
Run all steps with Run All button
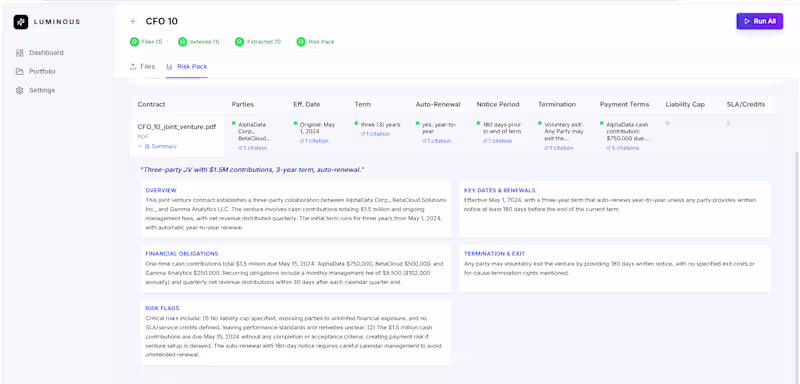[x=759, y=21]
